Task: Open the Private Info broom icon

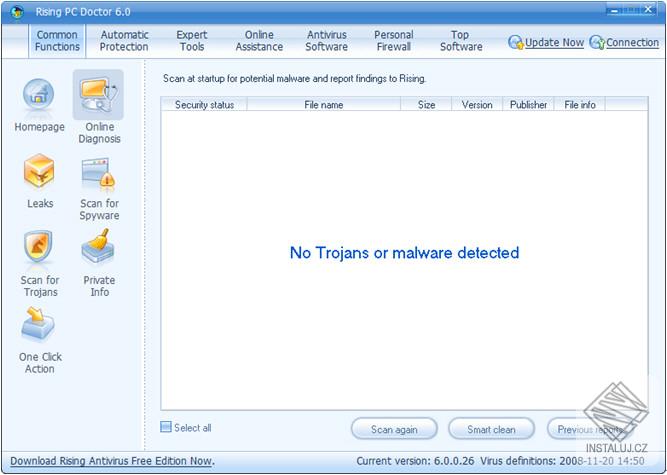Action: tap(98, 246)
